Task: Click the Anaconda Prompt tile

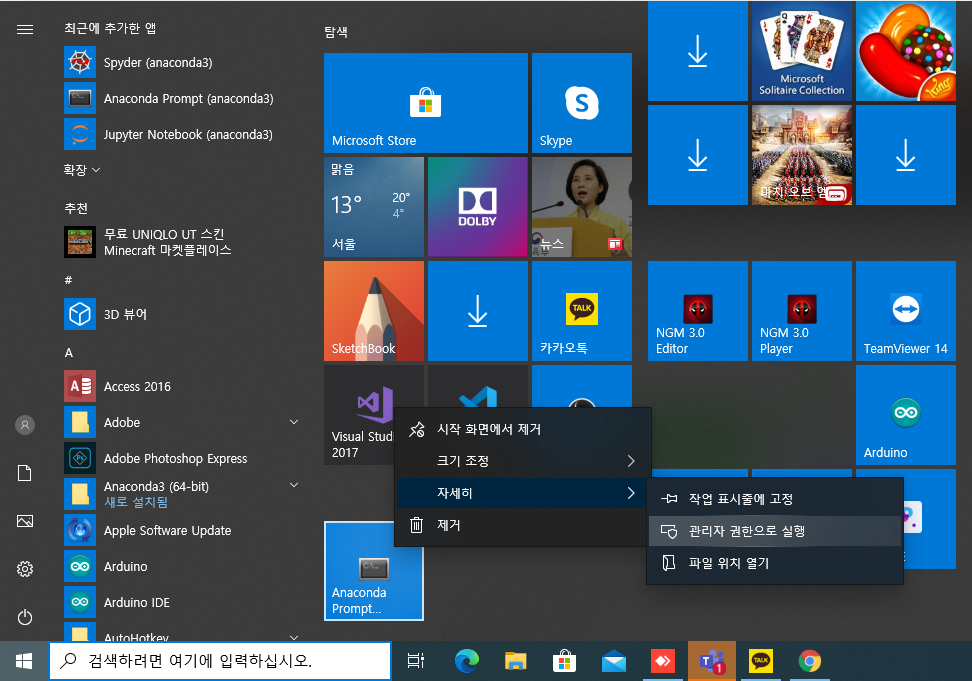Action: coord(374,571)
